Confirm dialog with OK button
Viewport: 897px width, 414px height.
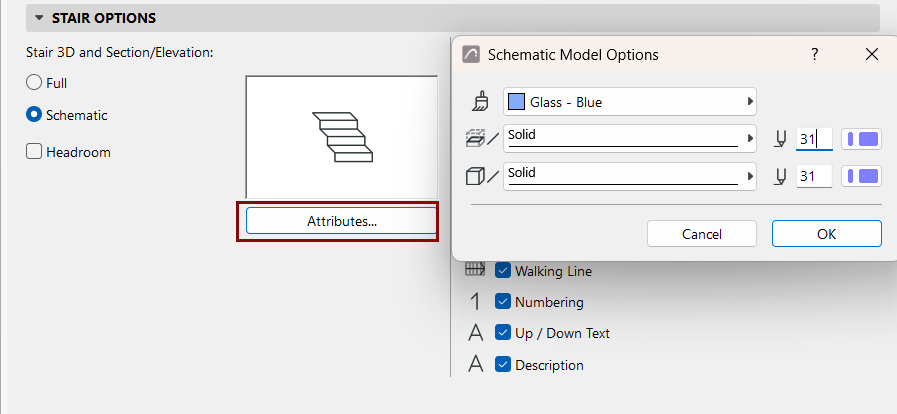pos(827,234)
